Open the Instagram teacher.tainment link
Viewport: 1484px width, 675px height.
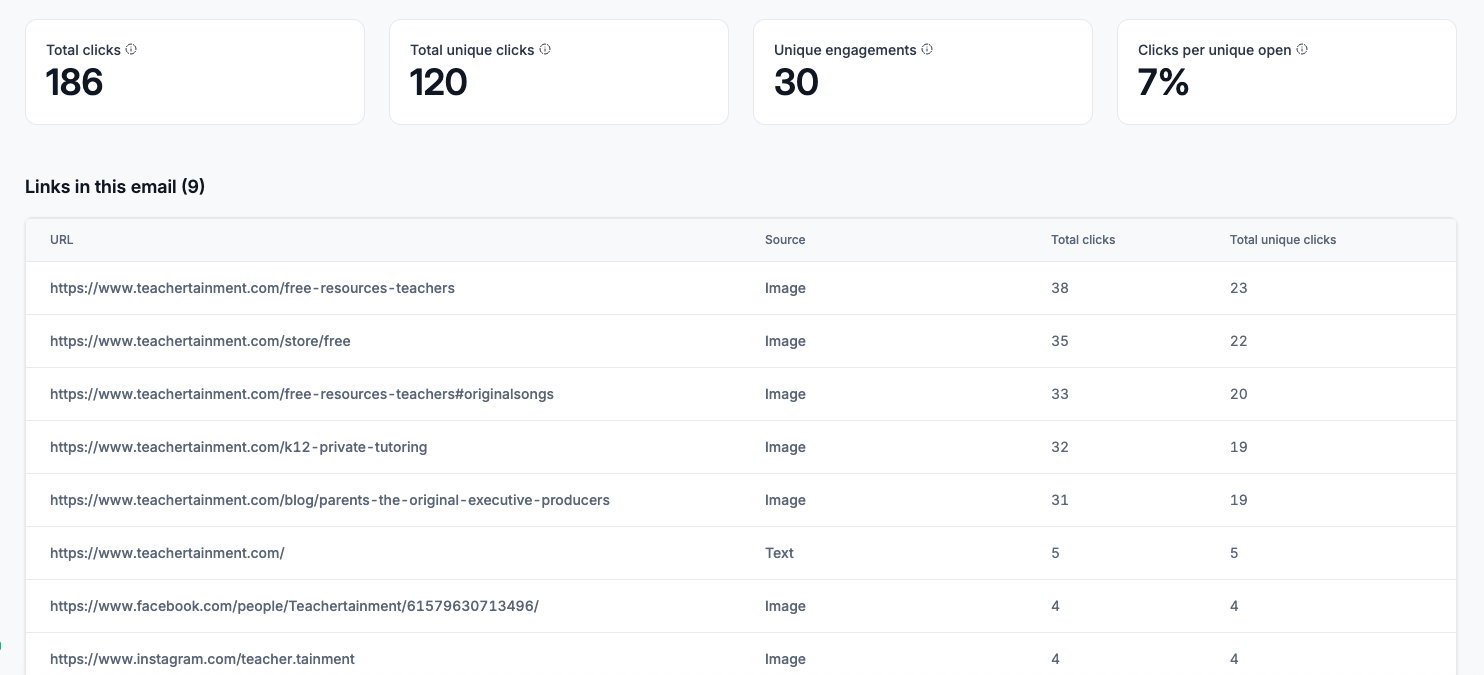(x=202, y=659)
